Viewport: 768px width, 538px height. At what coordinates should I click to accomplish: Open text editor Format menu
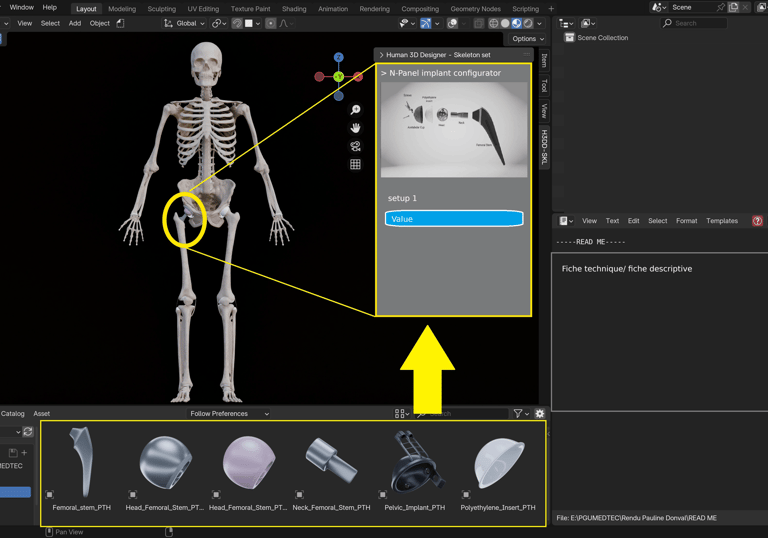[x=687, y=221]
